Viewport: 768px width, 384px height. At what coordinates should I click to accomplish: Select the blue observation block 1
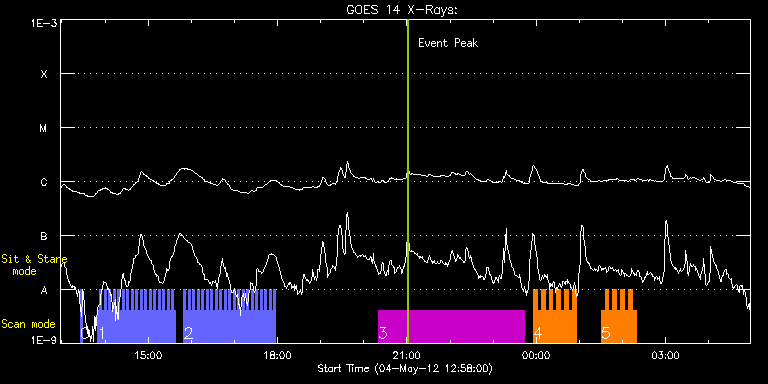point(137,316)
